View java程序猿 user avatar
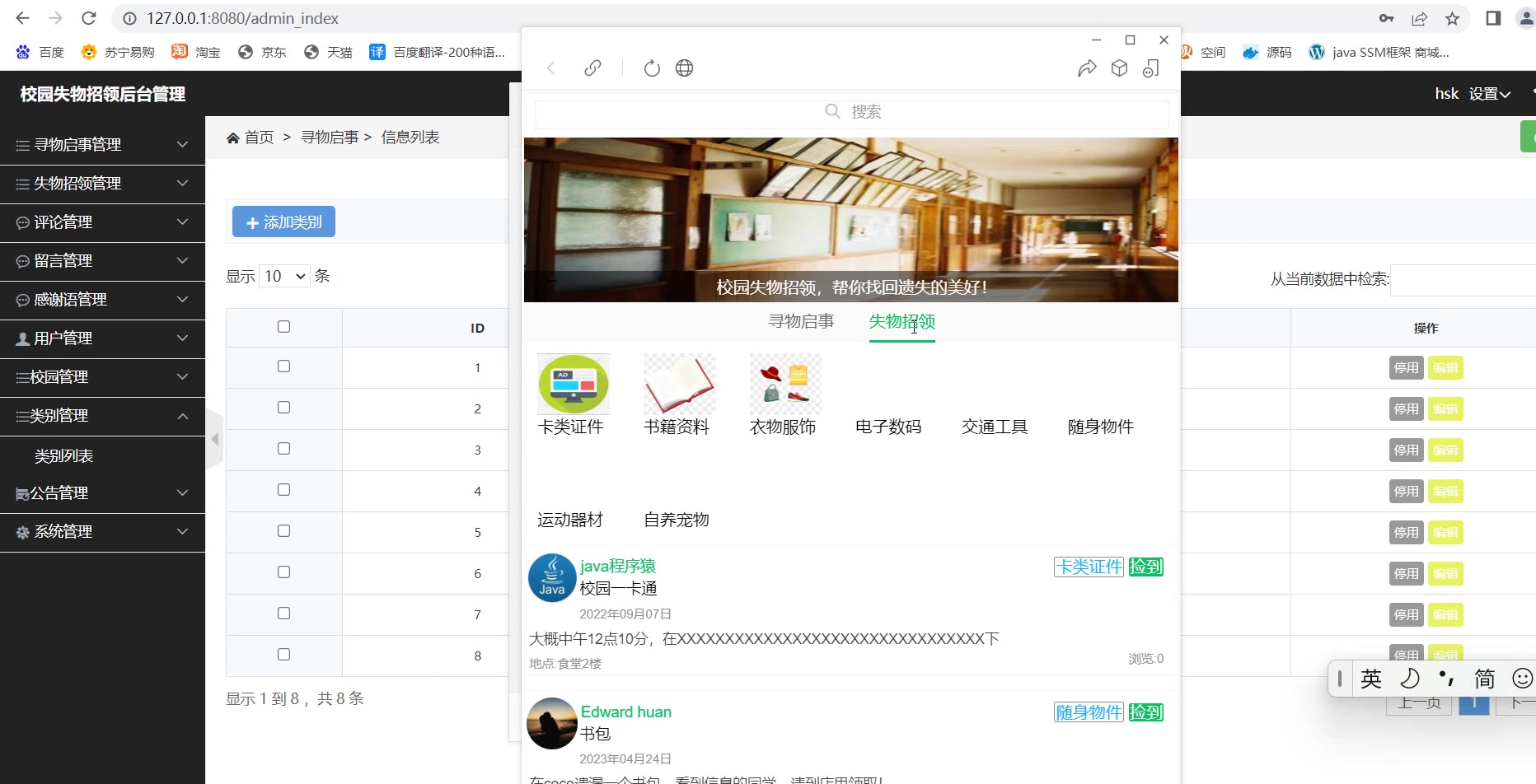1536x784 pixels. click(552, 578)
